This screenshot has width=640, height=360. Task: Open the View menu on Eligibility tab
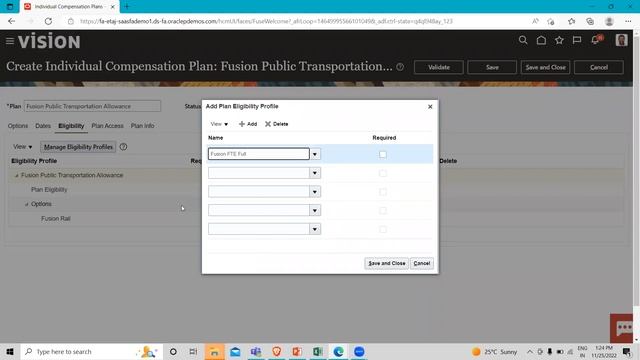[x=22, y=147]
